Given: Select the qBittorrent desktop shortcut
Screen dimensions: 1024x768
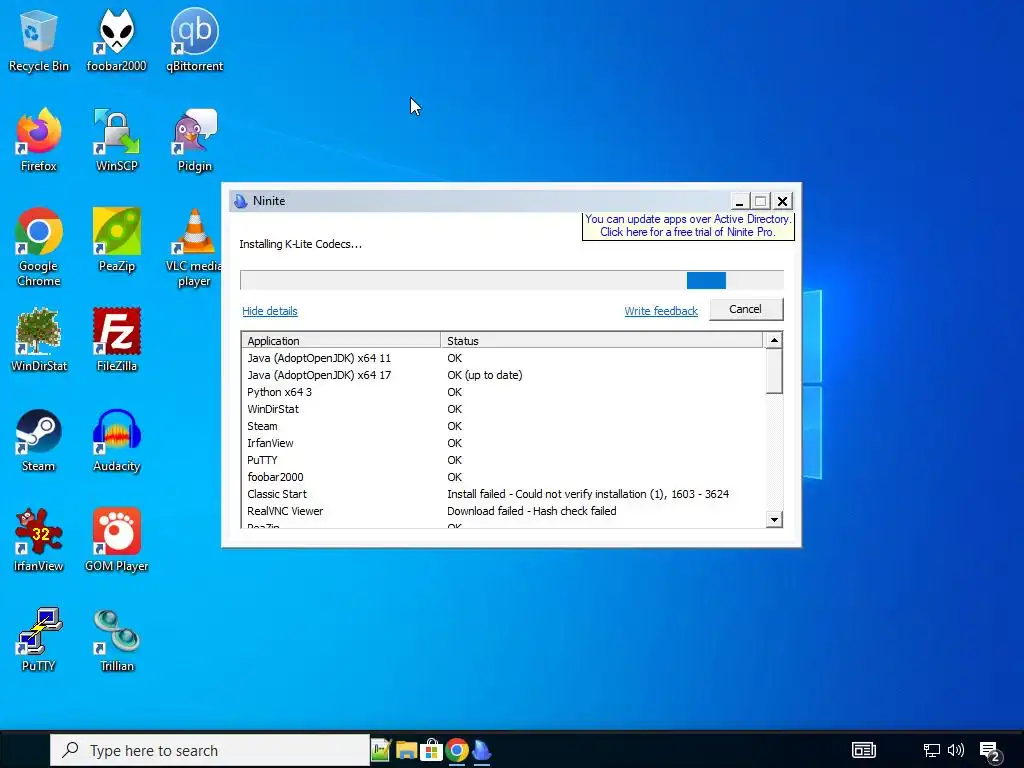Looking at the screenshot, I should click(x=194, y=40).
